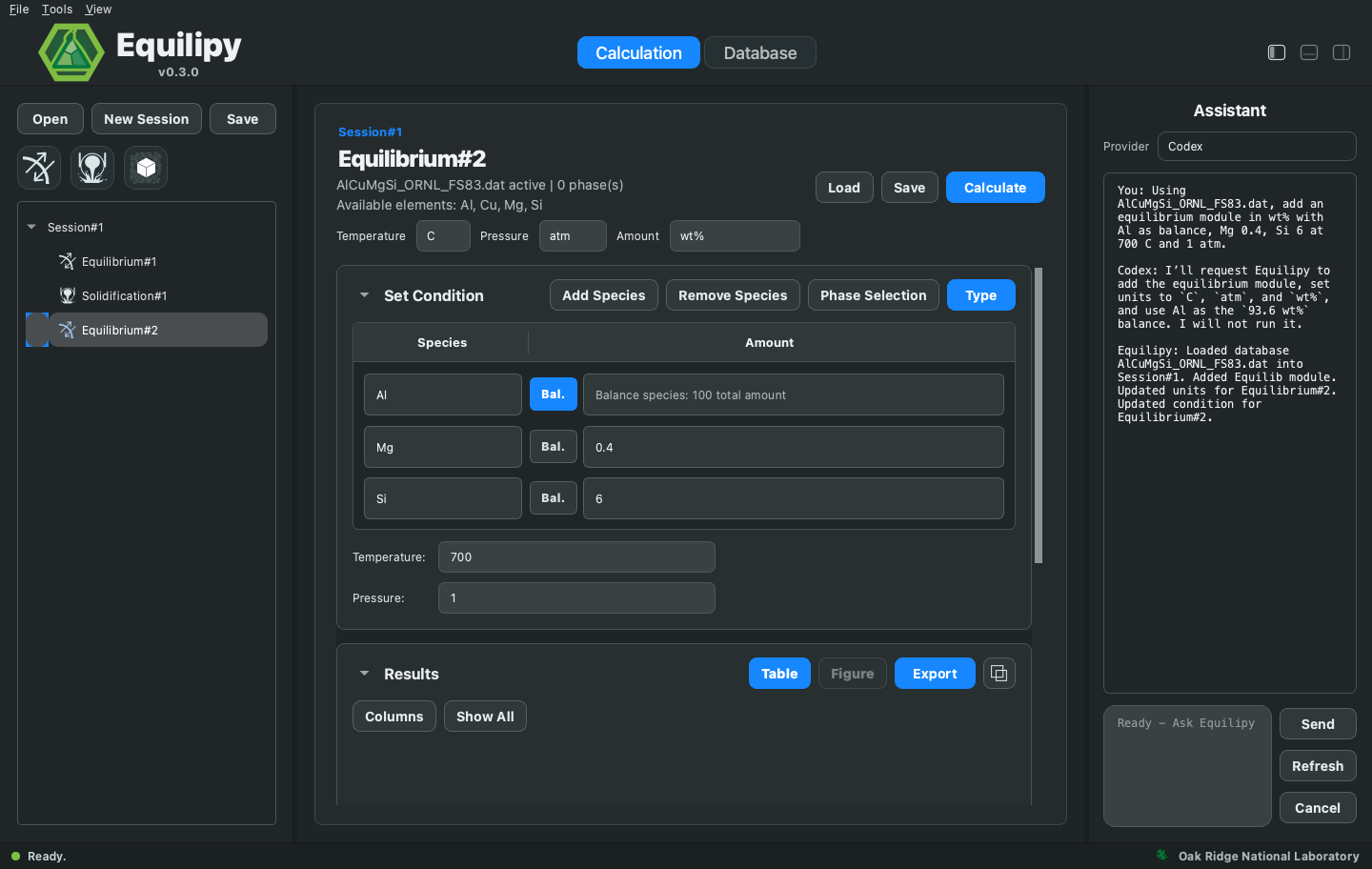Screen dimensions: 1372x869
Task: Toggle Bal. for the Mg species
Action: click(x=554, y=447)
